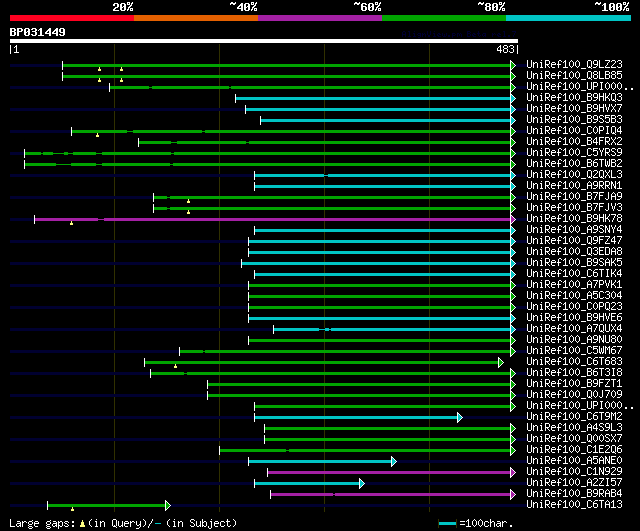Open the UniRef100_A5ANE0 entry
The height and width of the screenshot is (531, 640).
574,461
